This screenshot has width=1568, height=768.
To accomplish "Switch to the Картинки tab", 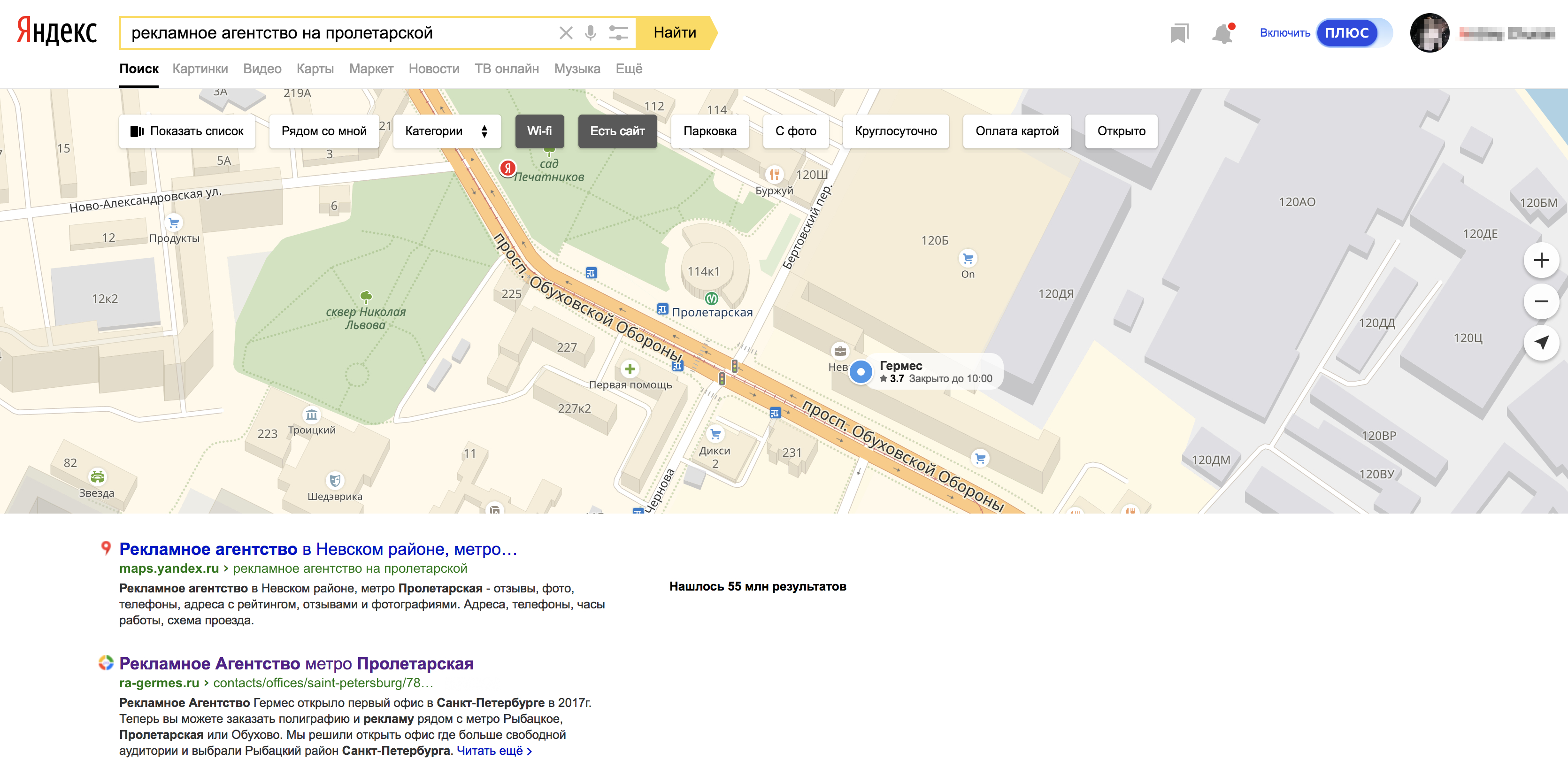I will 200,69.
